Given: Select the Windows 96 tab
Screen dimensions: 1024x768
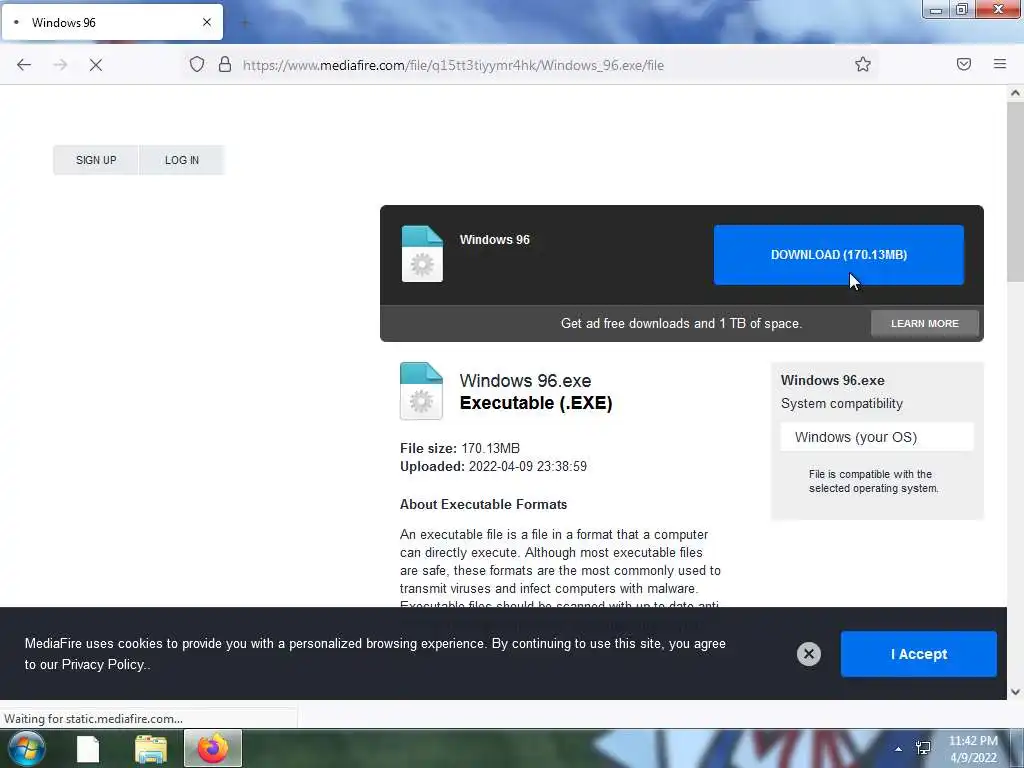Looking at the screenshot, I should tap(112, 22).
